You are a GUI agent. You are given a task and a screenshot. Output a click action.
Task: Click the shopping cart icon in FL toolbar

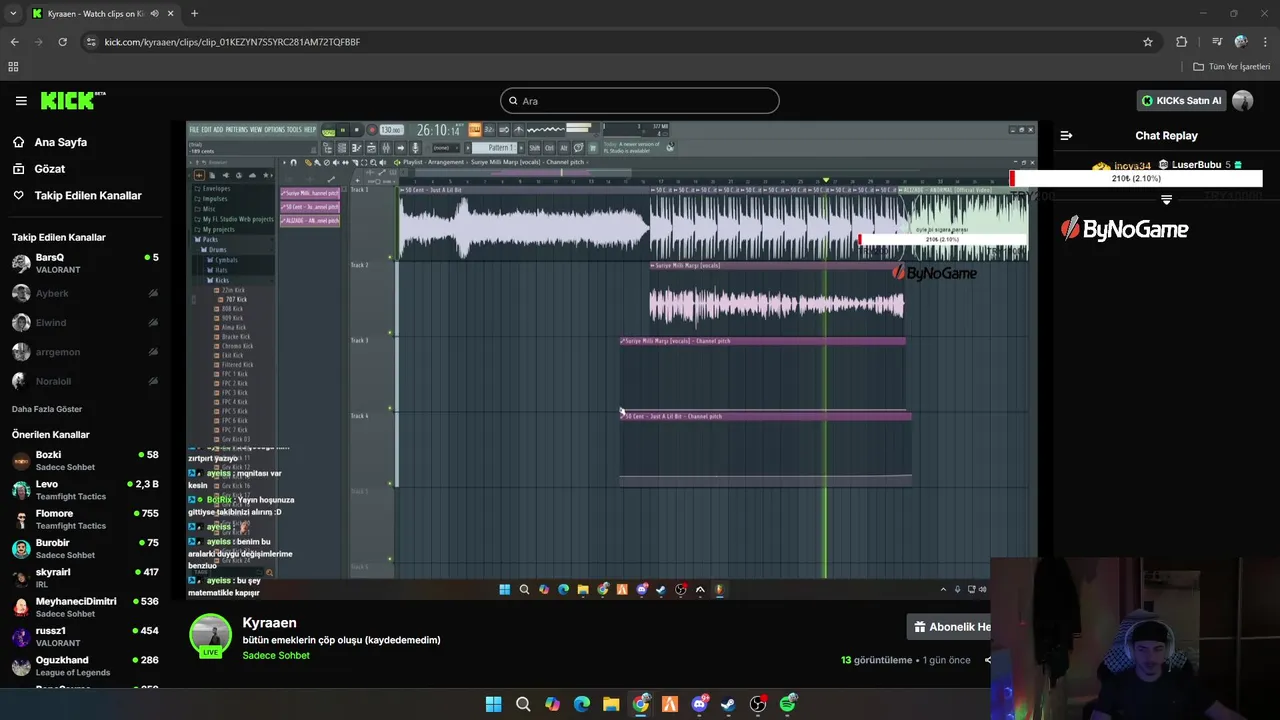[592, 148]
